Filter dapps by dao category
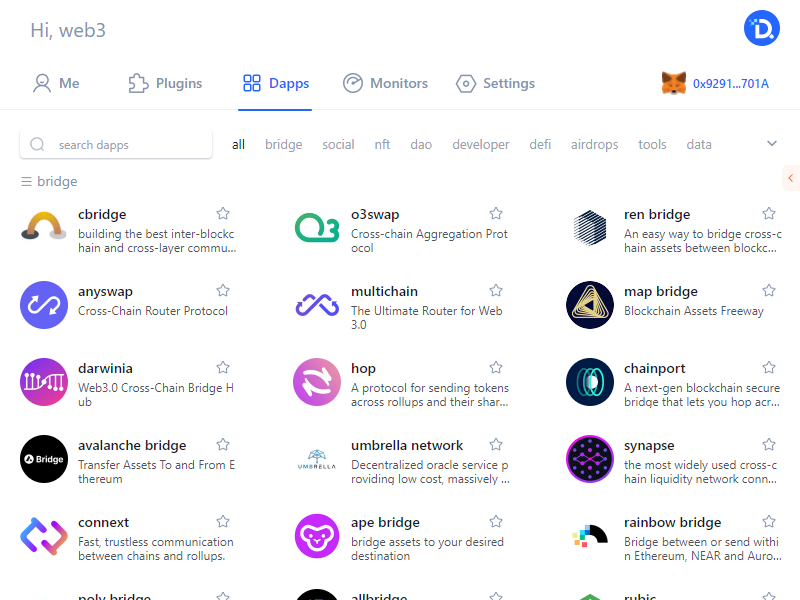The height and width of the screenshot is (600, 800). 421,144
